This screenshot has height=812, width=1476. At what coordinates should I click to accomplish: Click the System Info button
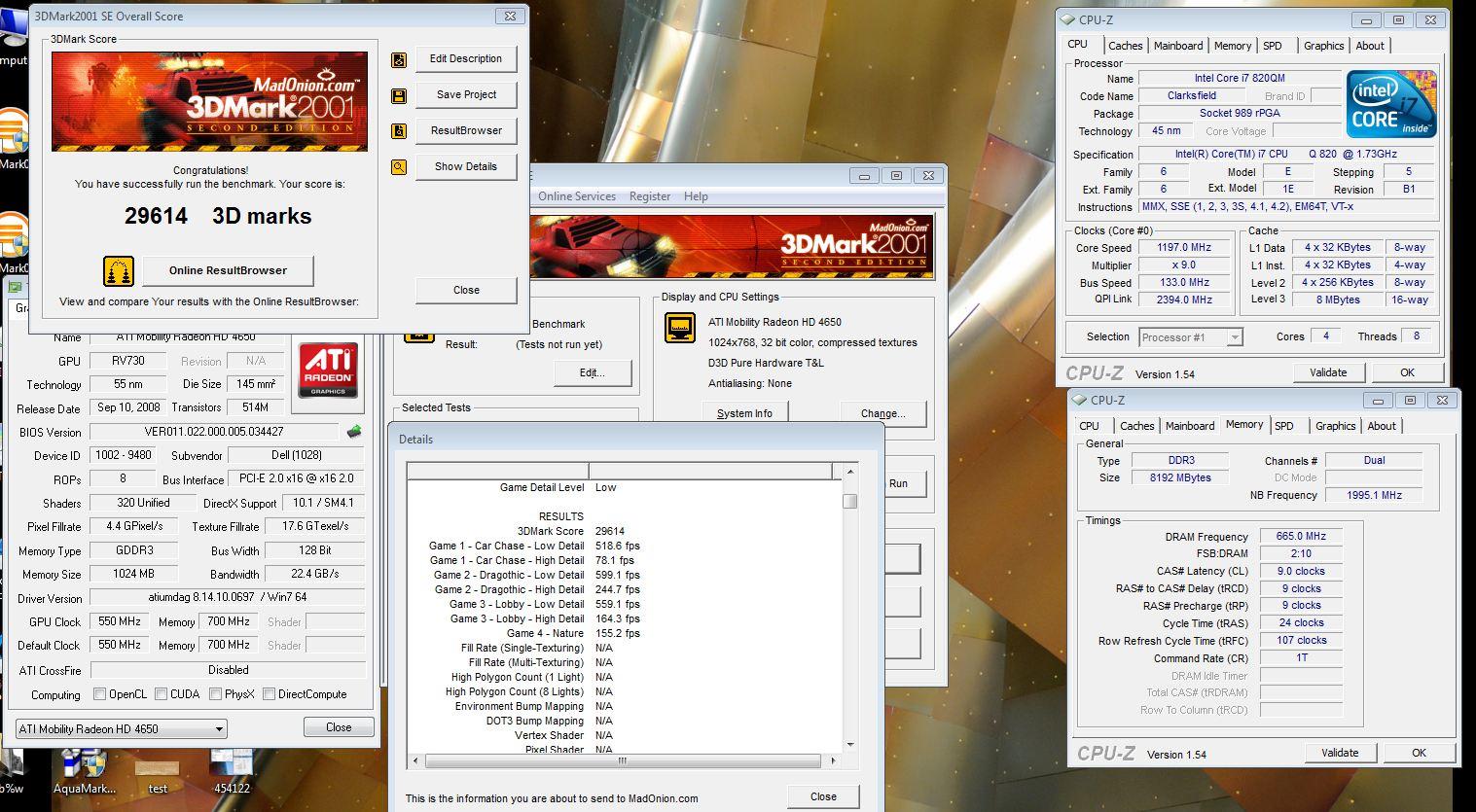(744, 413)
